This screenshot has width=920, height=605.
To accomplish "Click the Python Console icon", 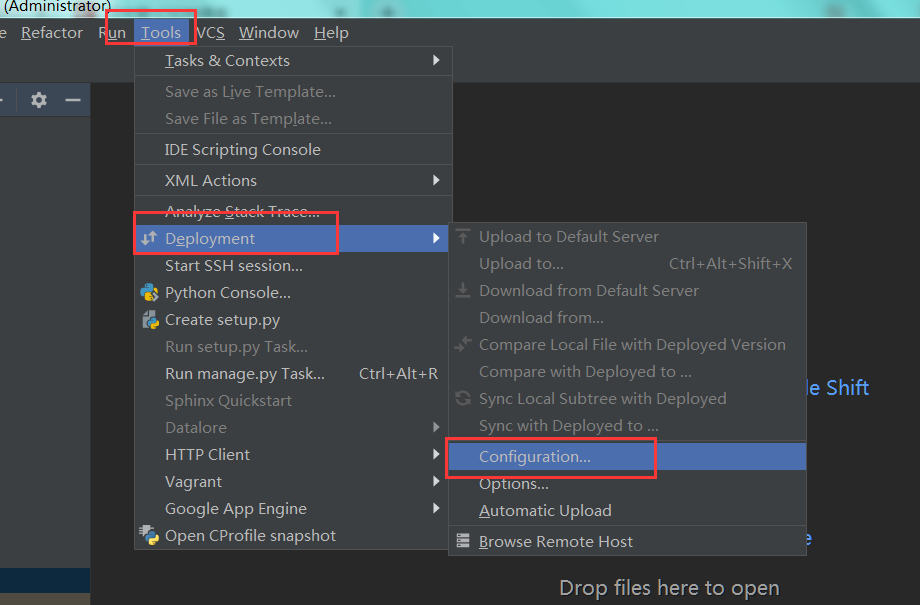I will tap(150, 293).
